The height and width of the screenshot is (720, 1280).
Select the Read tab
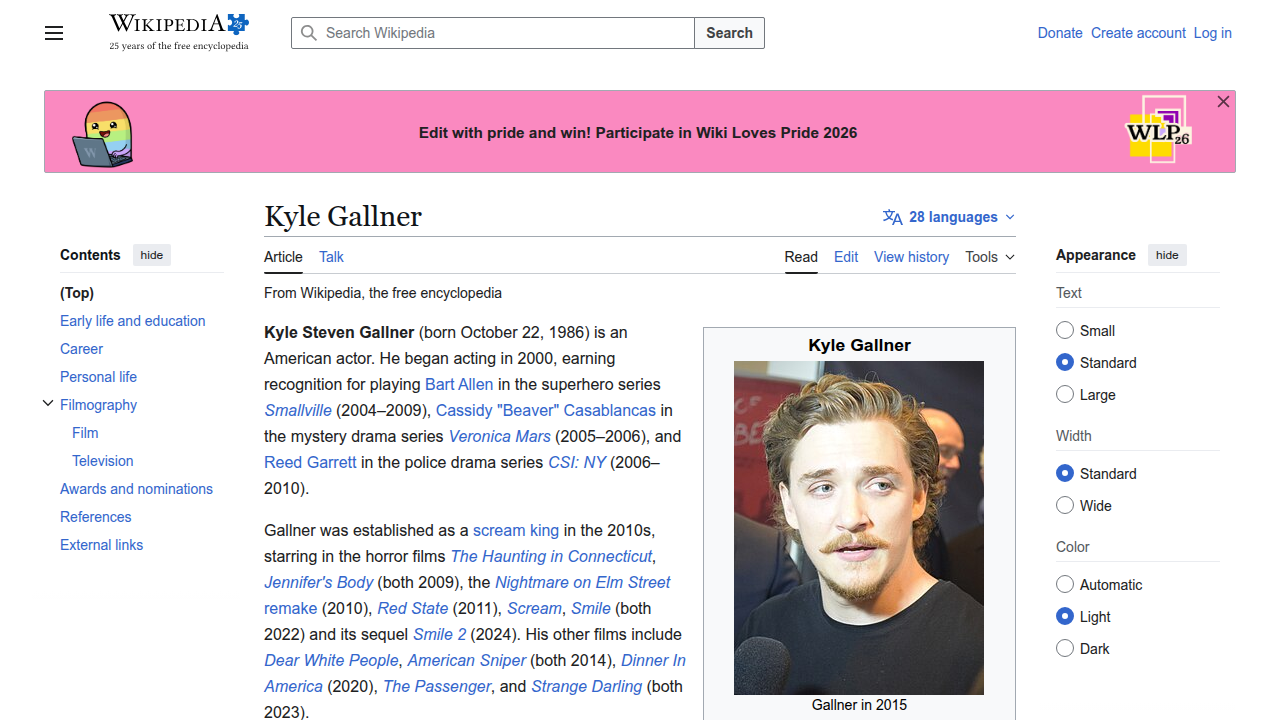tap(801, 257)
